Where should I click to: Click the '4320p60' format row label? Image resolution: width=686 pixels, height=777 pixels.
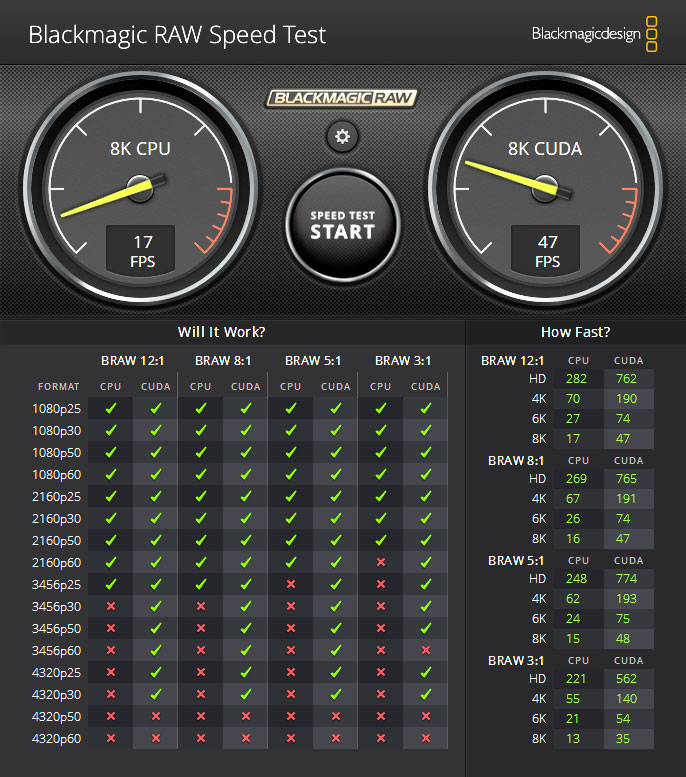(57, 738)
